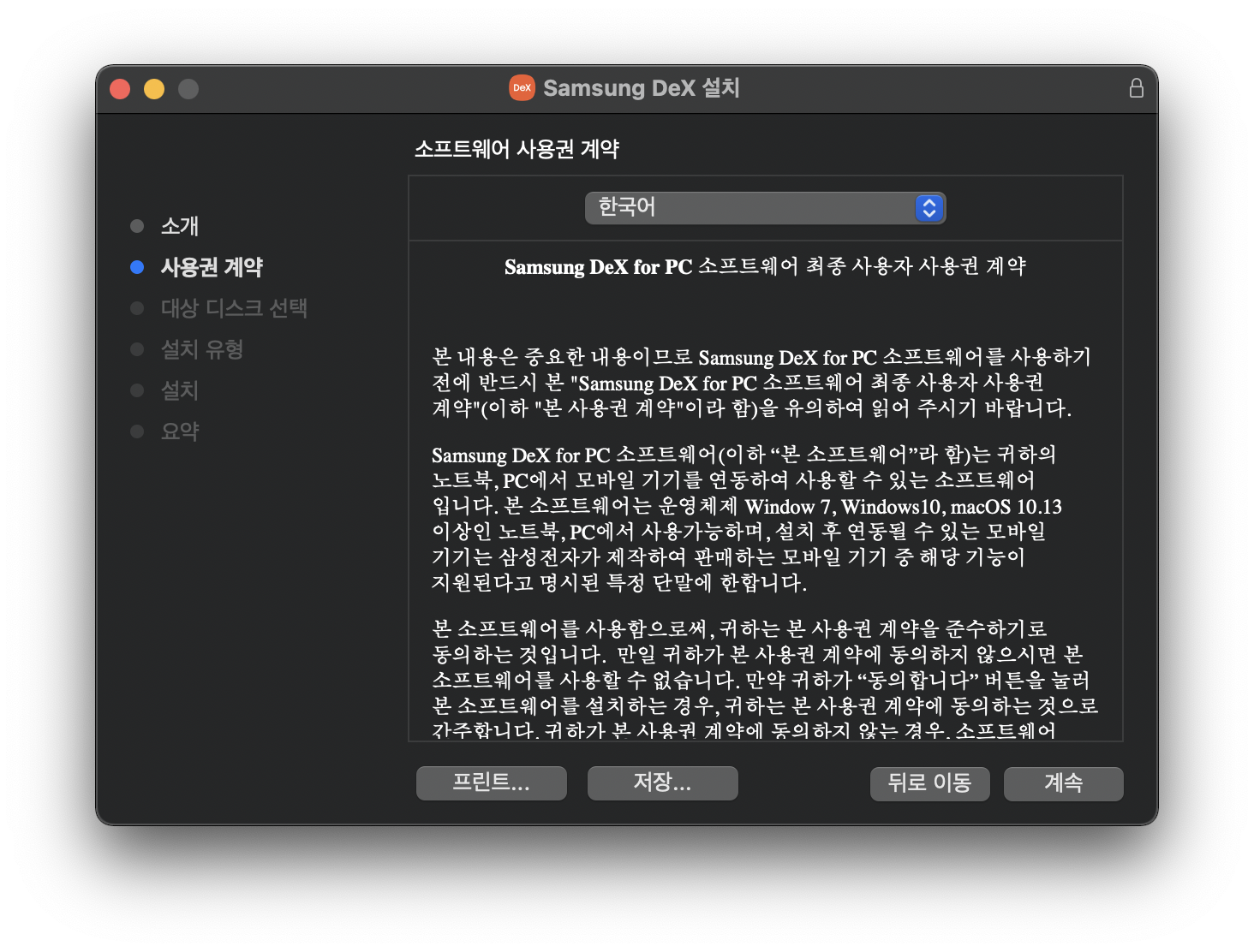Click the license title 'Samsung DeX for PC 소프트웨어 최종 사용자 사용권 계약'
The width and height of the screenshot is (1254, 952).
765,266
